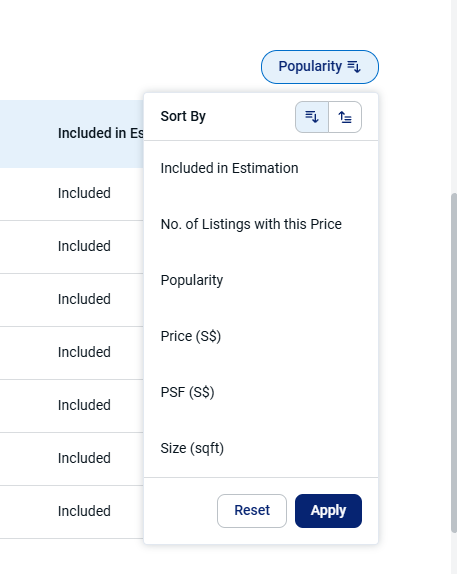Choose No. of Listings with this Price
457x574 pixels.
(261, 224)
